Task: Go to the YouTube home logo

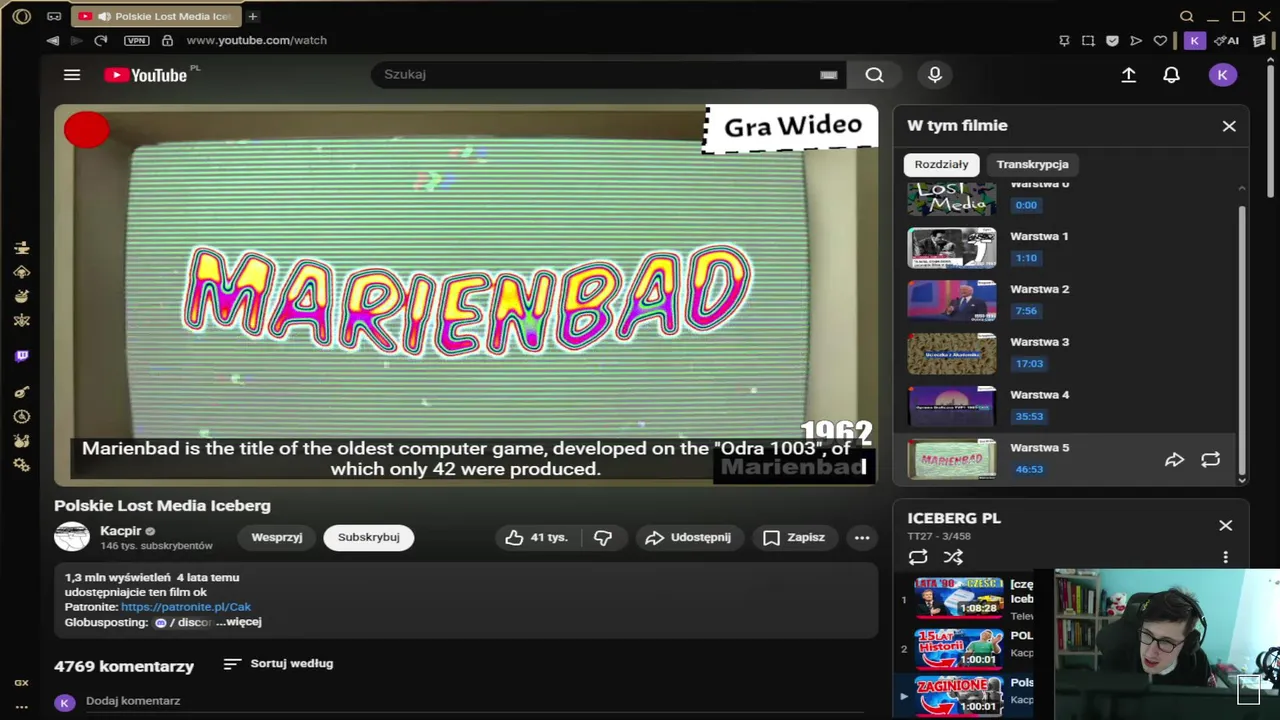Action: (146, 75)
